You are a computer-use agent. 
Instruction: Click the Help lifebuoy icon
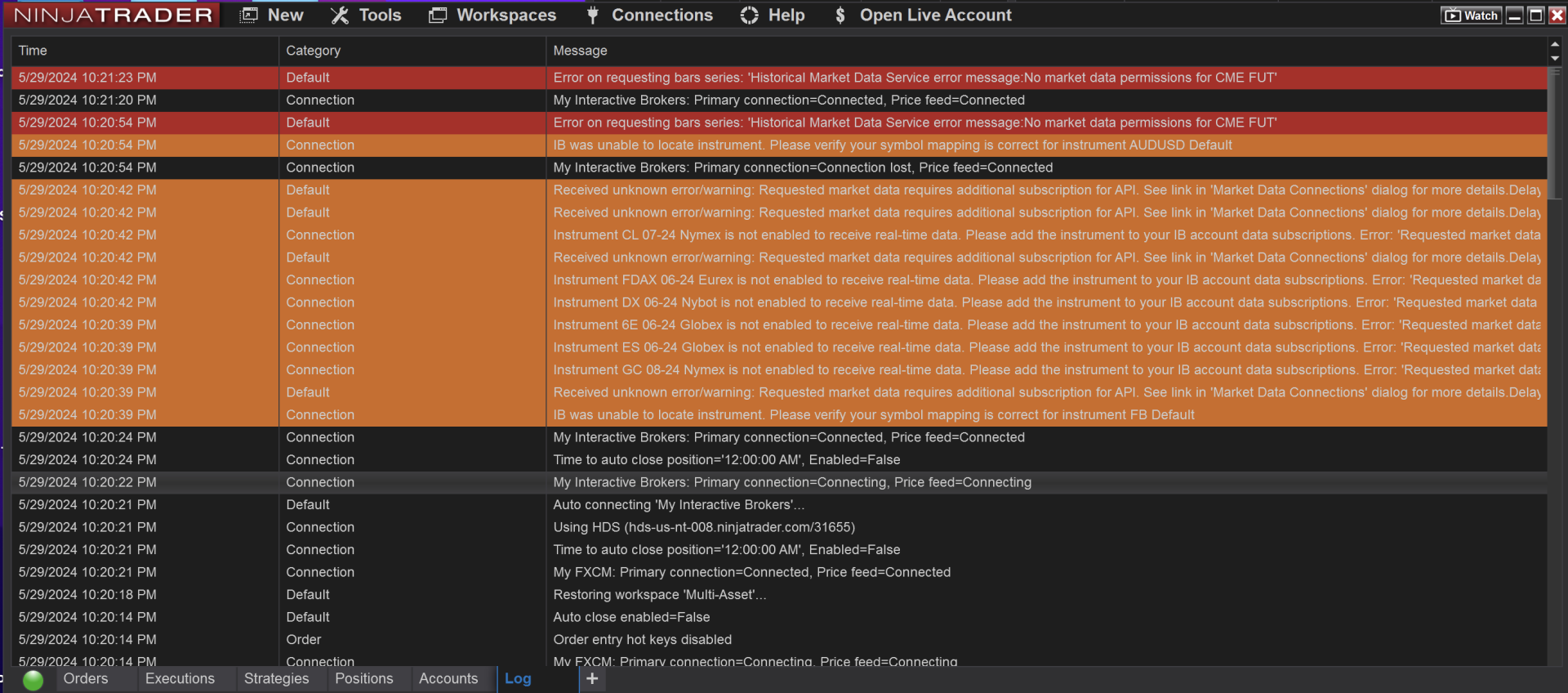pos(749,15)
